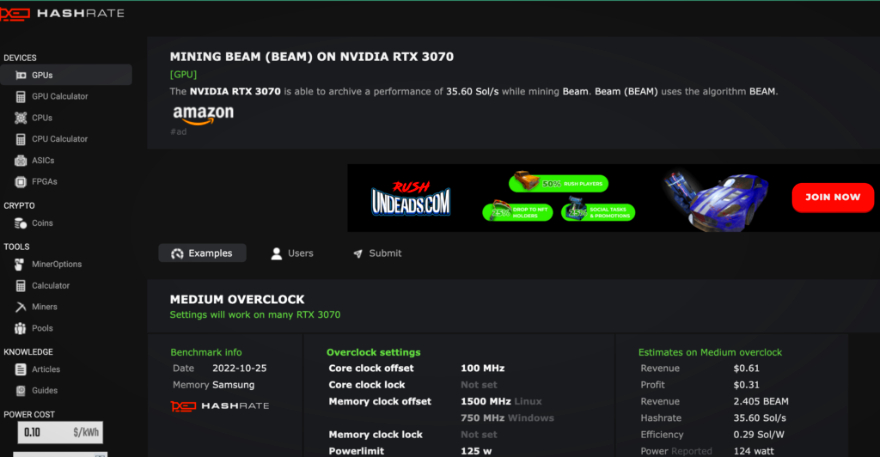880x457 pixels.
Task: Click the Articles document icon
Action: tap(21, 369)
